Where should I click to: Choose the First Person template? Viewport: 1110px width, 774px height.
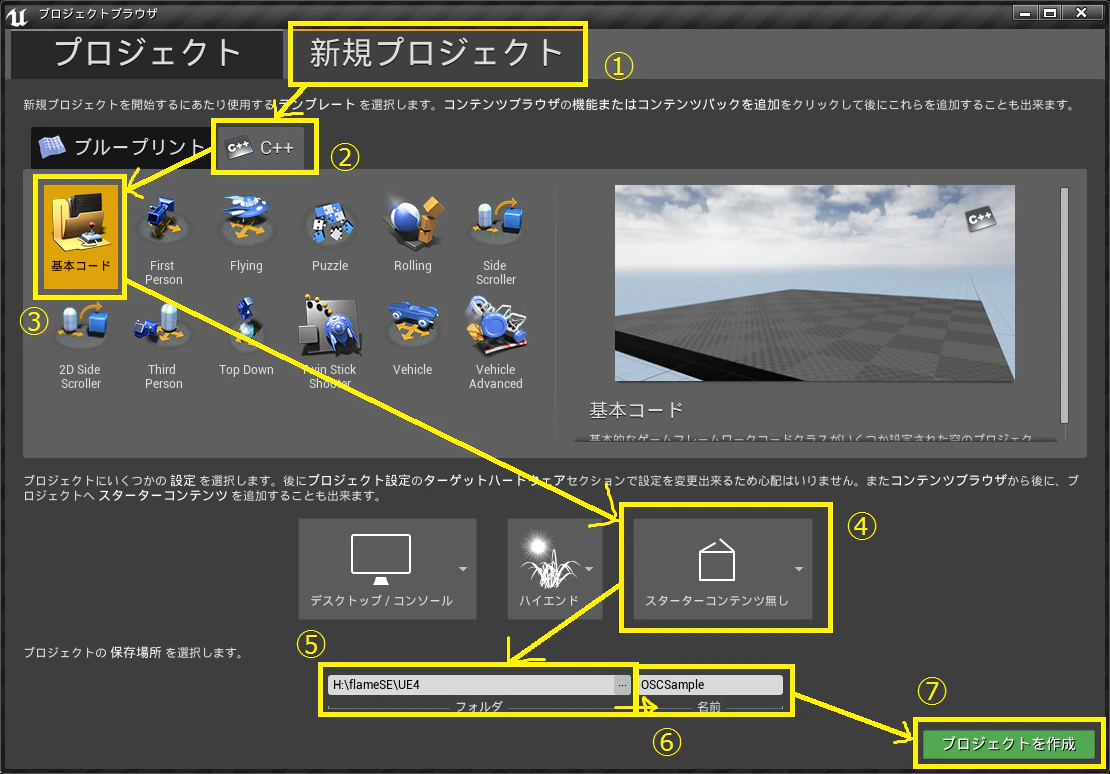(163, 239)
